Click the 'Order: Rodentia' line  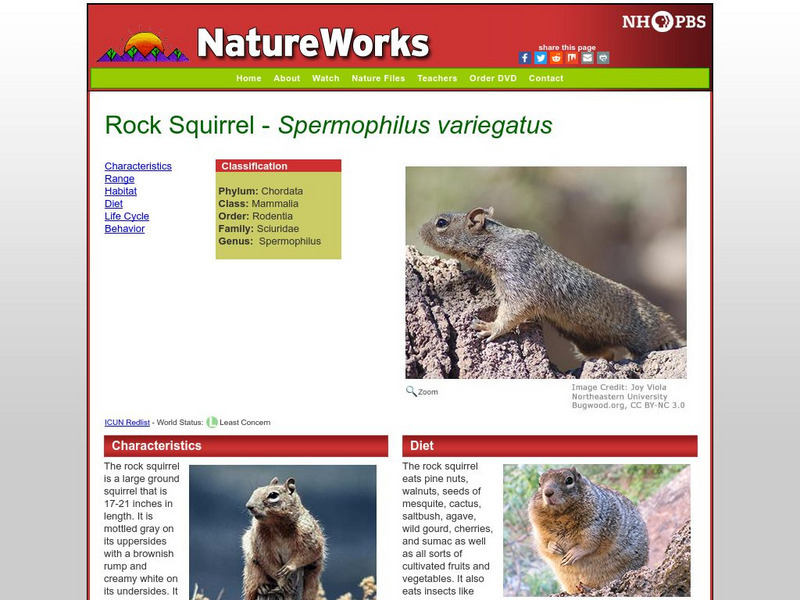click(256, 216)
